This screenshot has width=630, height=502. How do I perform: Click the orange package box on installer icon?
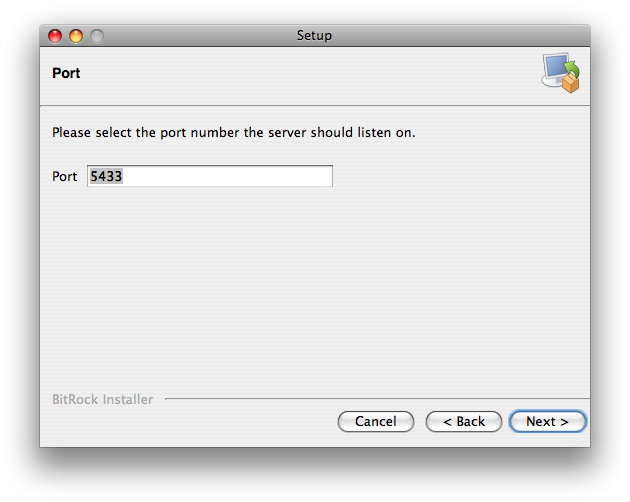[571, 84]
